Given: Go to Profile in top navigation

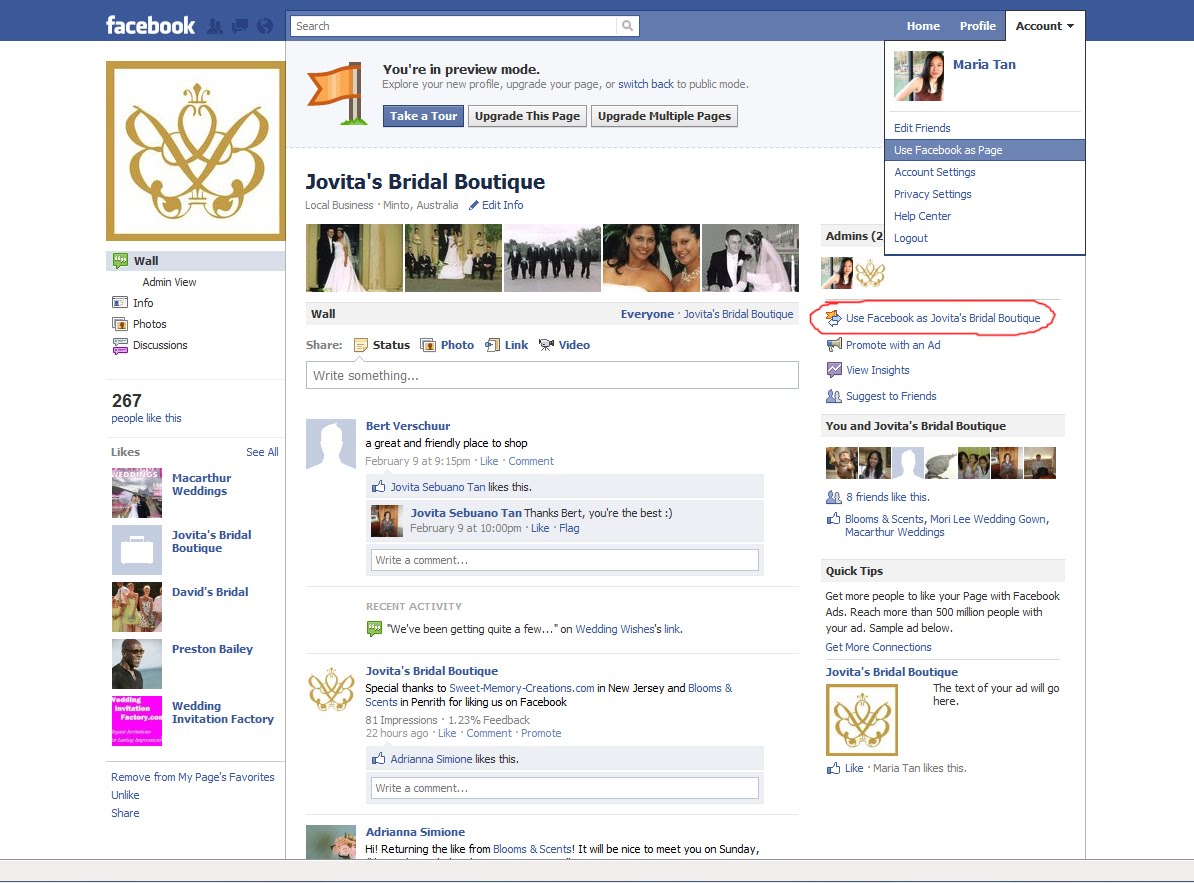Looking at the screenshot, I should 978,26.
